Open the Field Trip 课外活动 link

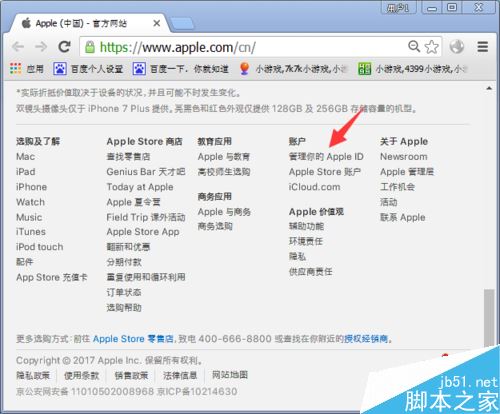point(146,217)
